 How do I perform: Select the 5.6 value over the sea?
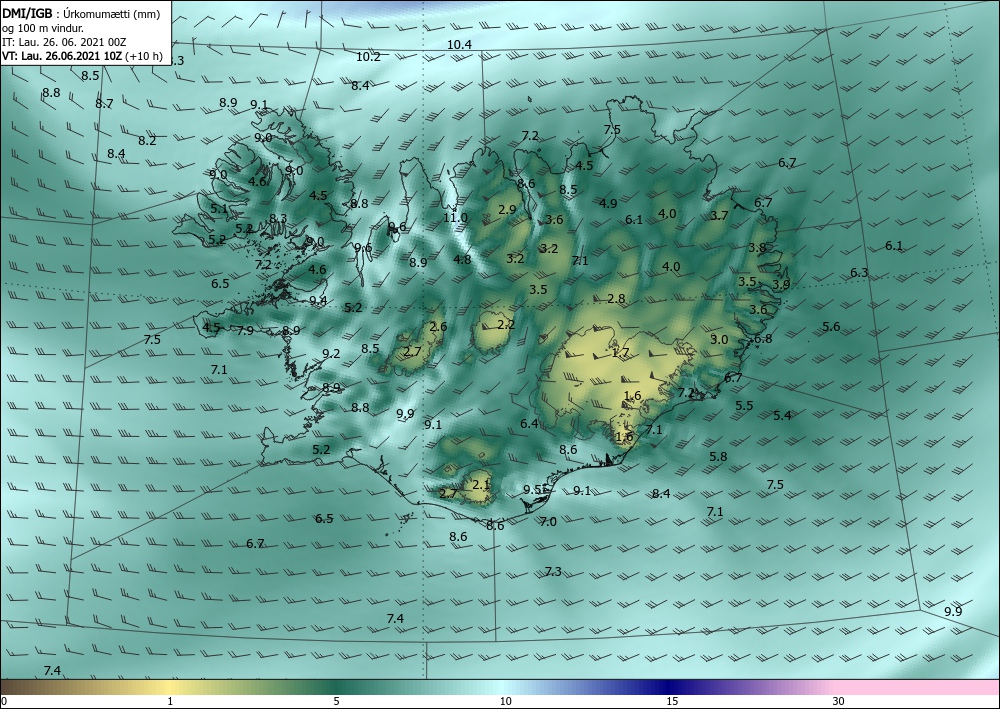pos(831,327)
